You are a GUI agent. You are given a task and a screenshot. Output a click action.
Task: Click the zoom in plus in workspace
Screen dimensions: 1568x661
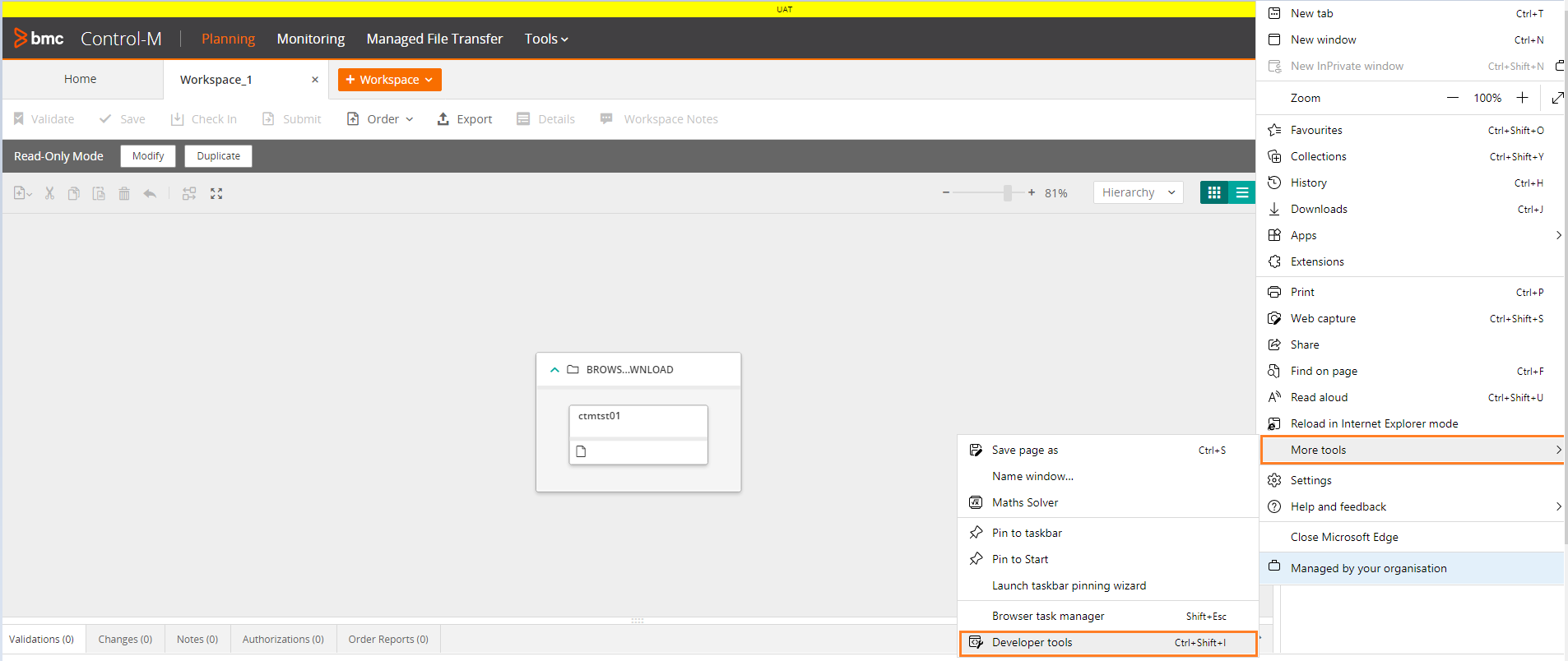click(x=1032, y=192)
